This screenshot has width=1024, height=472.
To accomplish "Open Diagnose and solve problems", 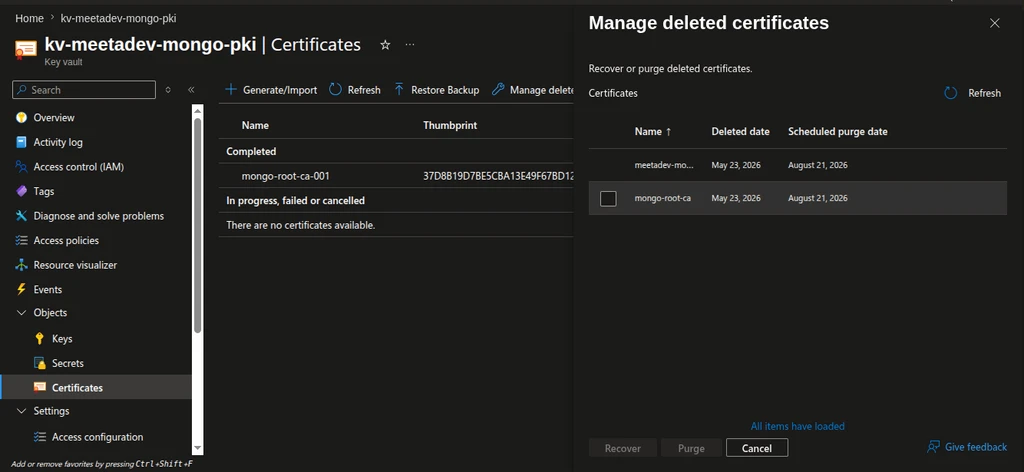I will pyautogui.click(x=97, y=216).
